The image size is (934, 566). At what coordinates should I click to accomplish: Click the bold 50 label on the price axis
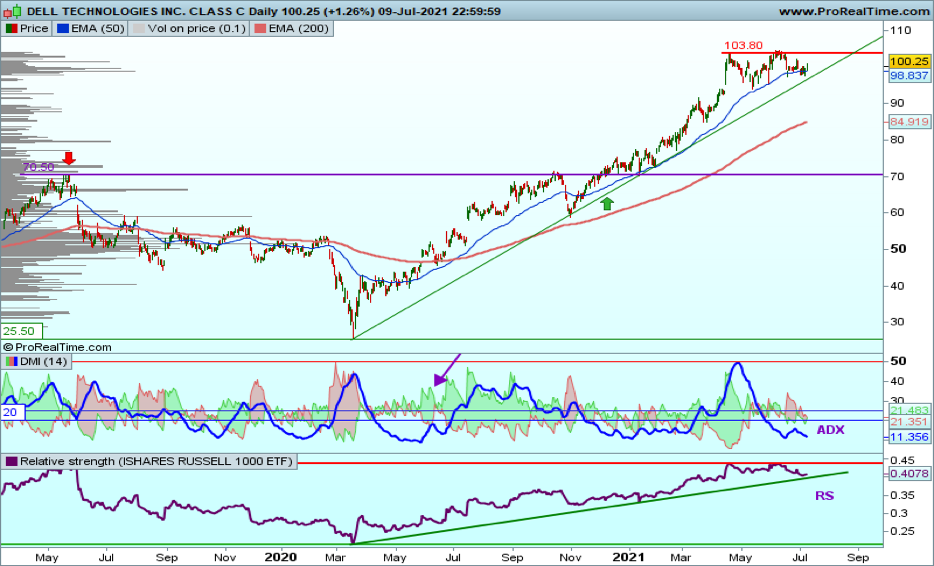coord(898,249)
